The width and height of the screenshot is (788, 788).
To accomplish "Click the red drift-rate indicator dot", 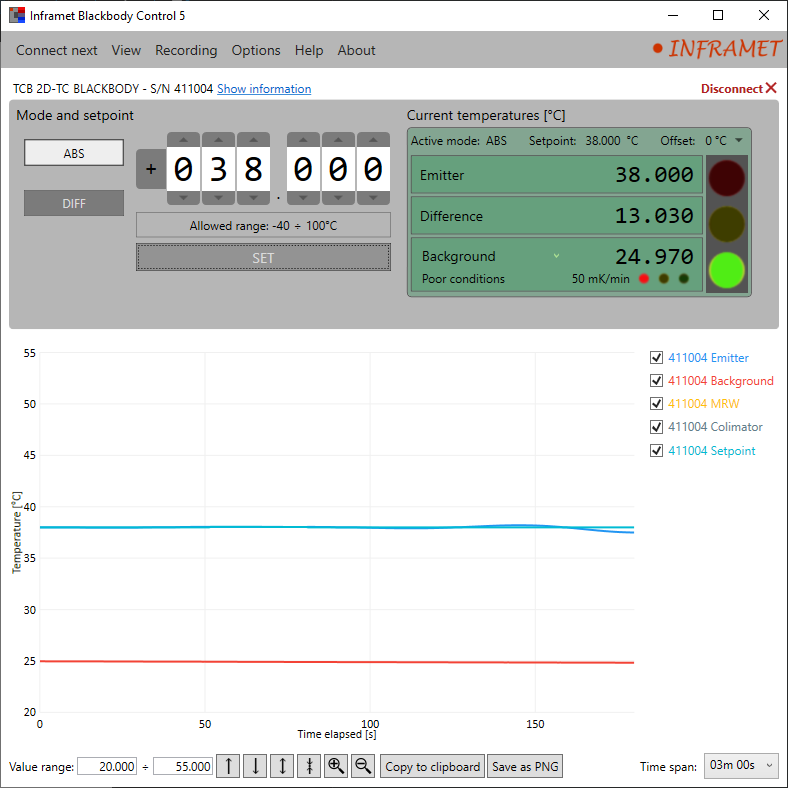I will tap(644, 278).
